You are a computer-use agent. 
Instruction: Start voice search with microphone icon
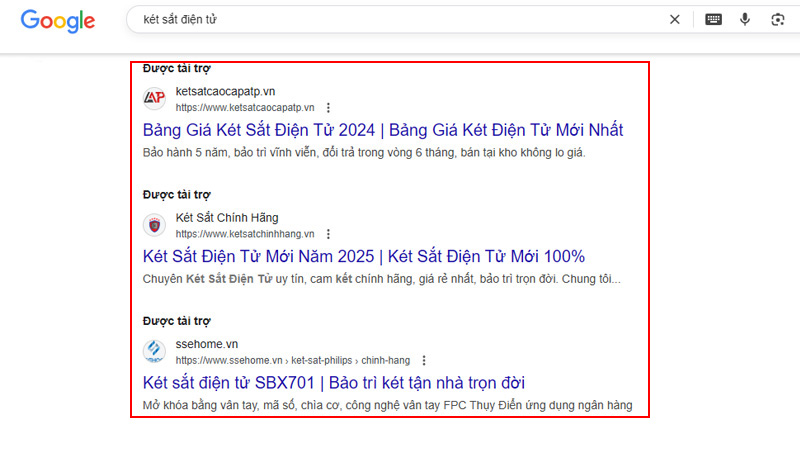[x=745, y=19]
